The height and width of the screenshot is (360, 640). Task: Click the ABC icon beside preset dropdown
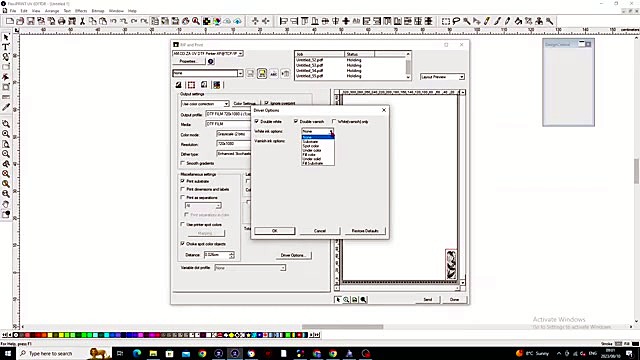[x=273, y=73]
